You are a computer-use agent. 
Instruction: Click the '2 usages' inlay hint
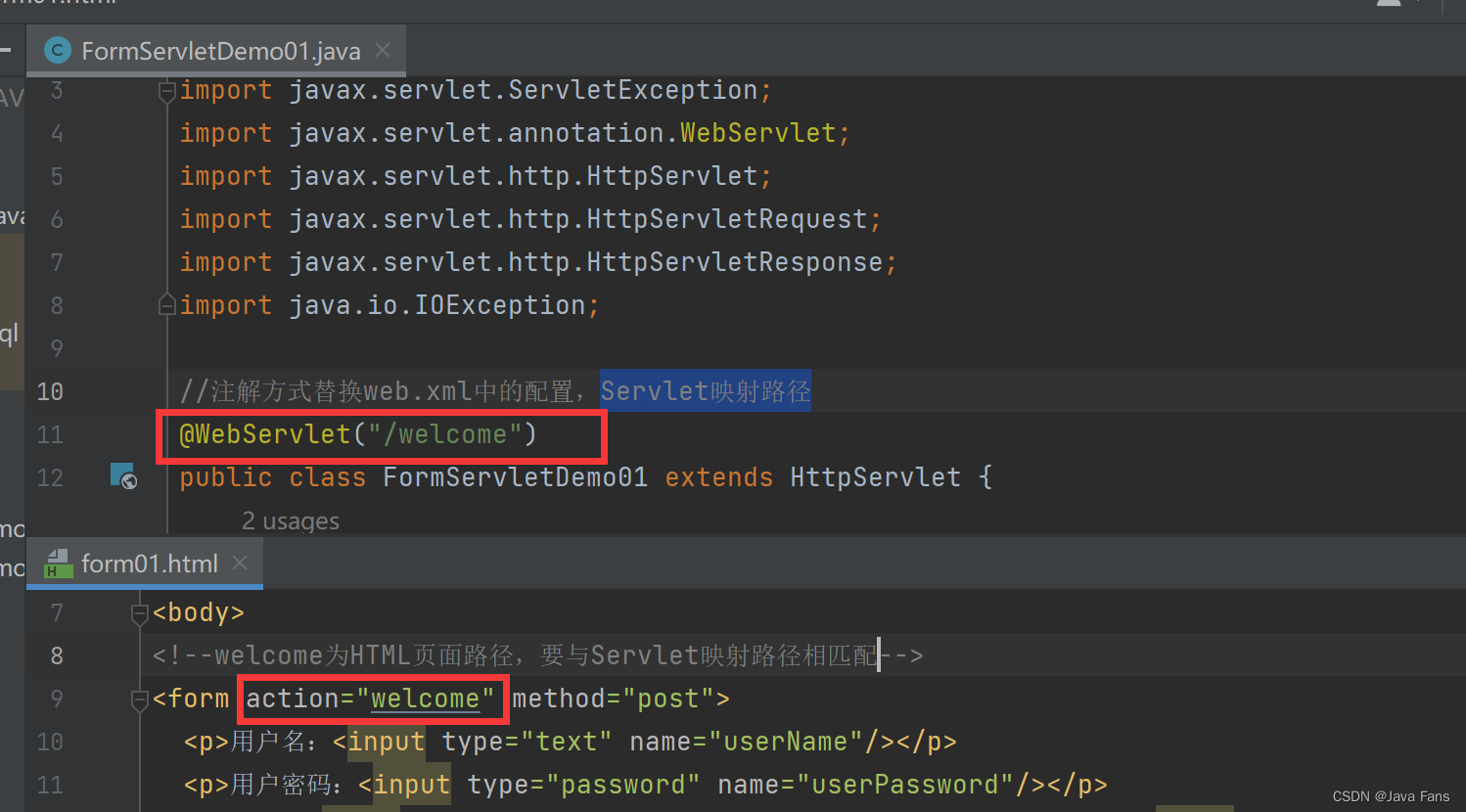coord(291,521)
